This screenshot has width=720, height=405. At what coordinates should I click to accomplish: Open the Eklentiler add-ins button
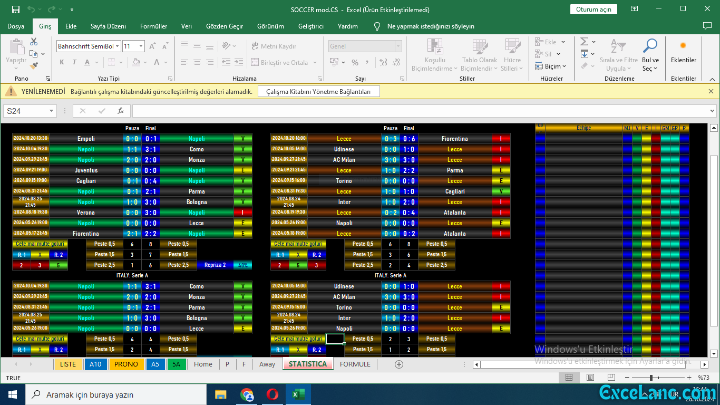pyautogui.click(x=683, y=51)
